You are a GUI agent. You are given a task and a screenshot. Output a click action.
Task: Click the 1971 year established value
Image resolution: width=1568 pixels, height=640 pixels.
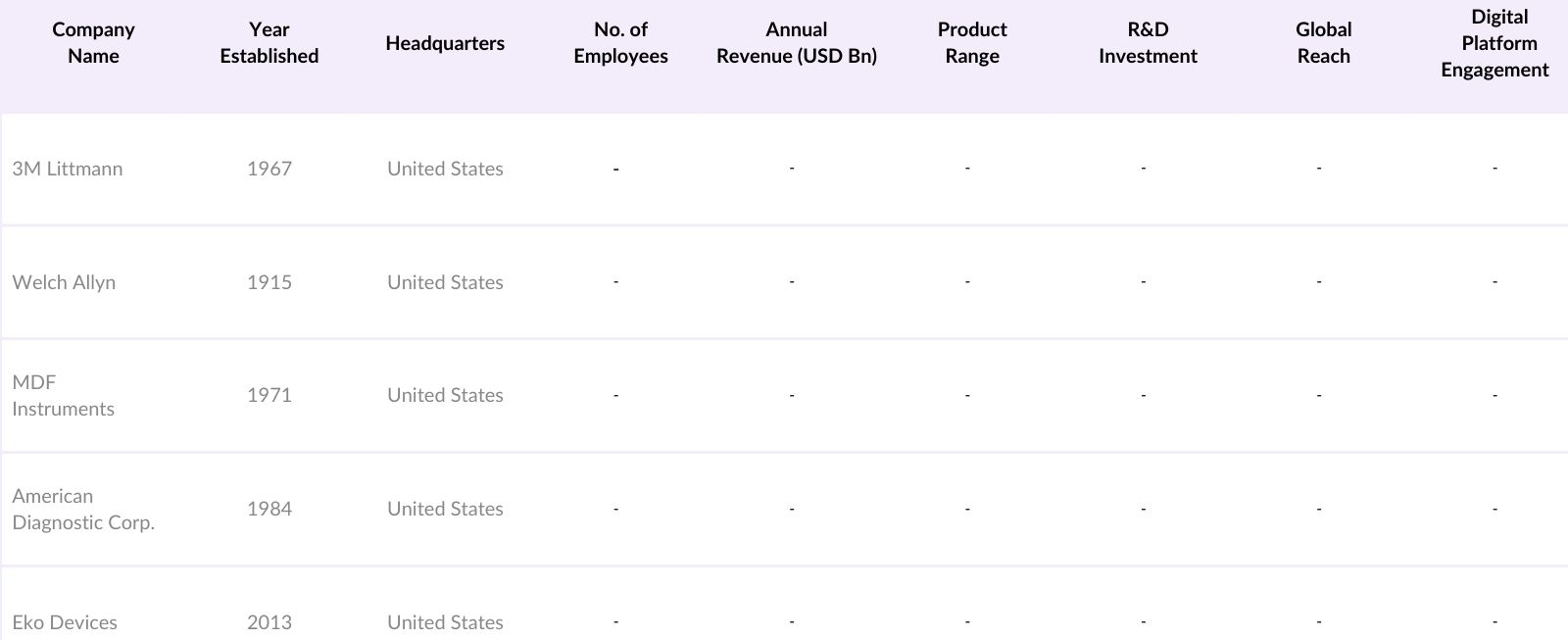[x=269, y=395]
